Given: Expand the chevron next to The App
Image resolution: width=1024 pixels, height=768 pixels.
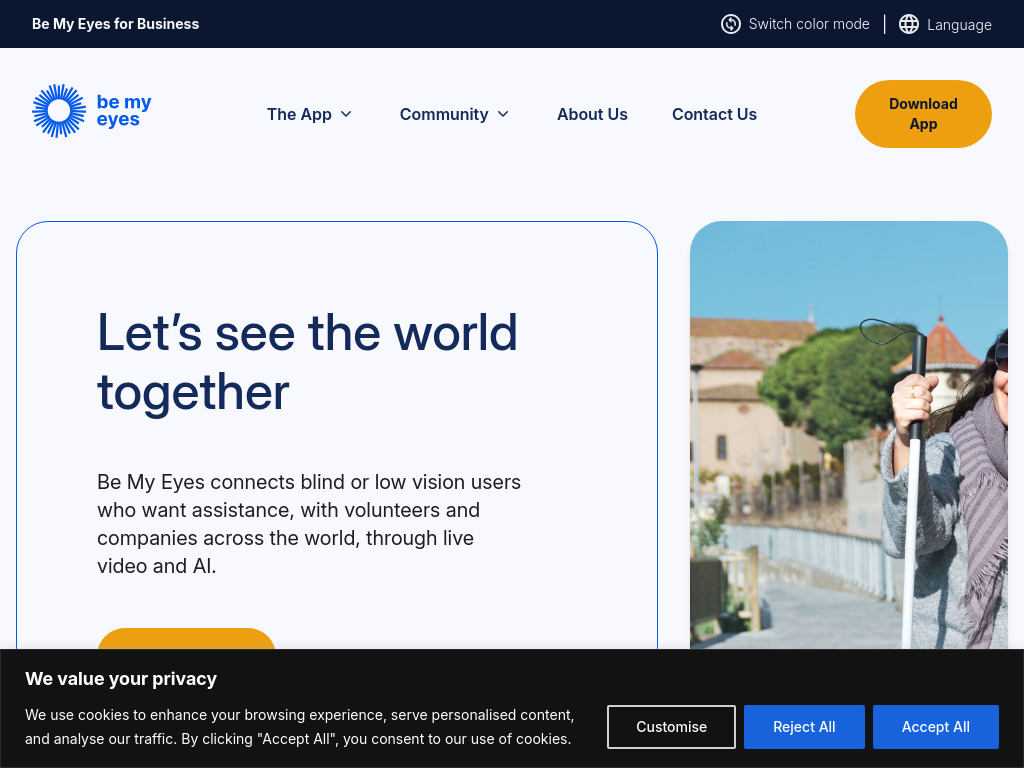Looking at the screenshot, I should (346, 114).
